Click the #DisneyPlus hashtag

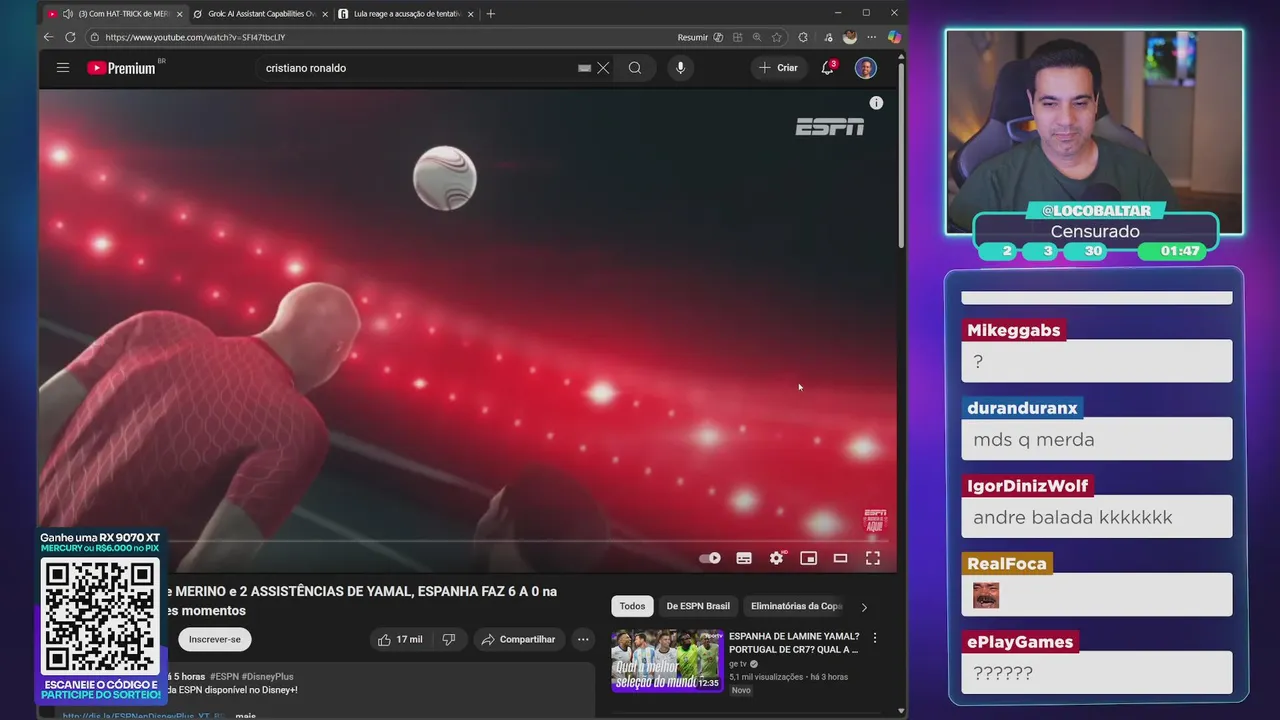[267, 677]
